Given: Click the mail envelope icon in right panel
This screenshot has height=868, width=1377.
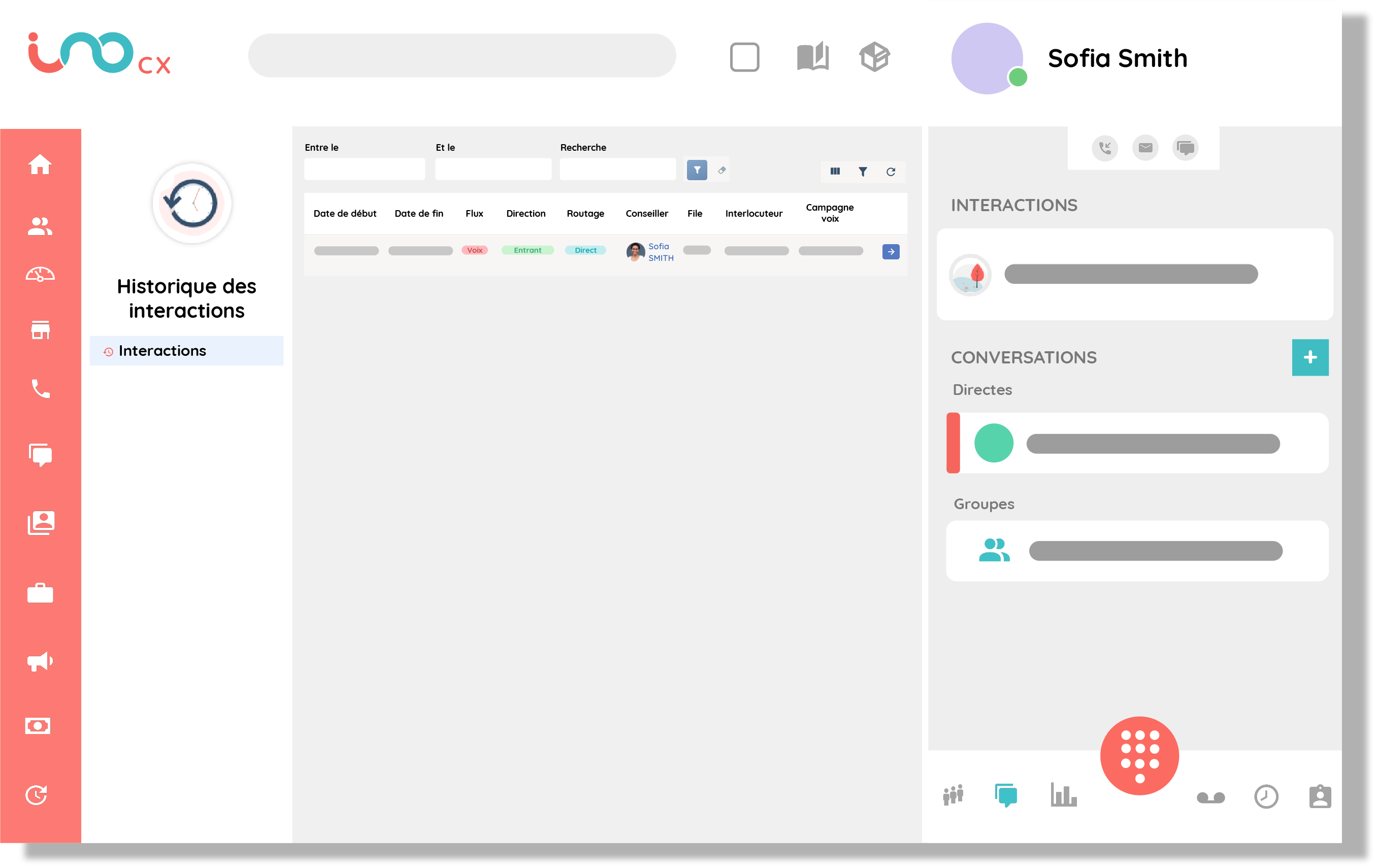Looking at the screenshot, I should pyautogui.click(x=1145, y=148).
